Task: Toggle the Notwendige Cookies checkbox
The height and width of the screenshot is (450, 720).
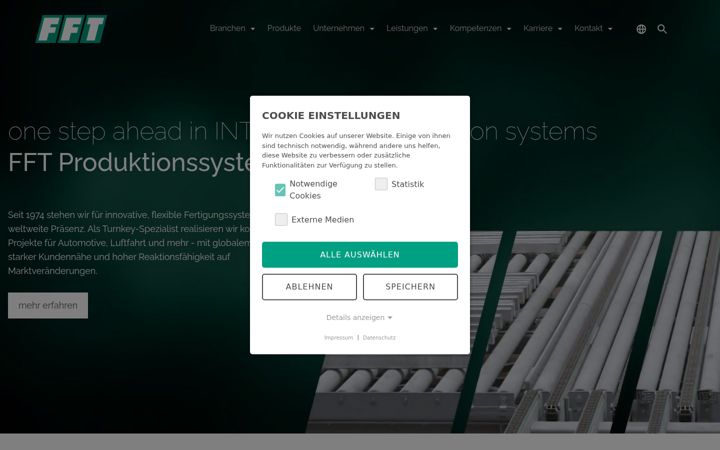Action: [x=280, y=190]
